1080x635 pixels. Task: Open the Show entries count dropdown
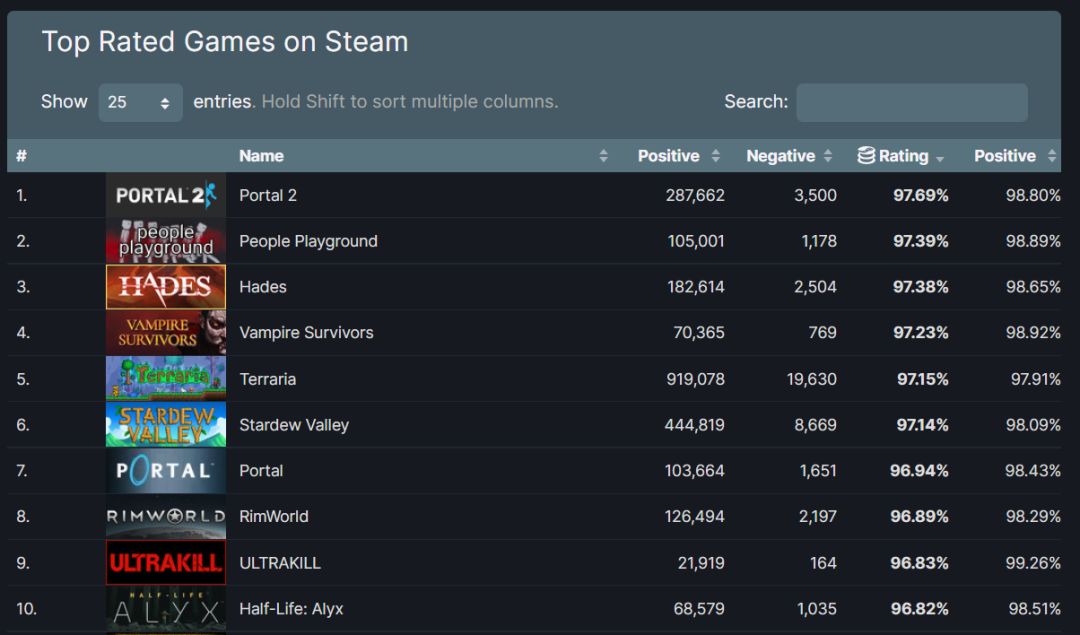point(140,102)
